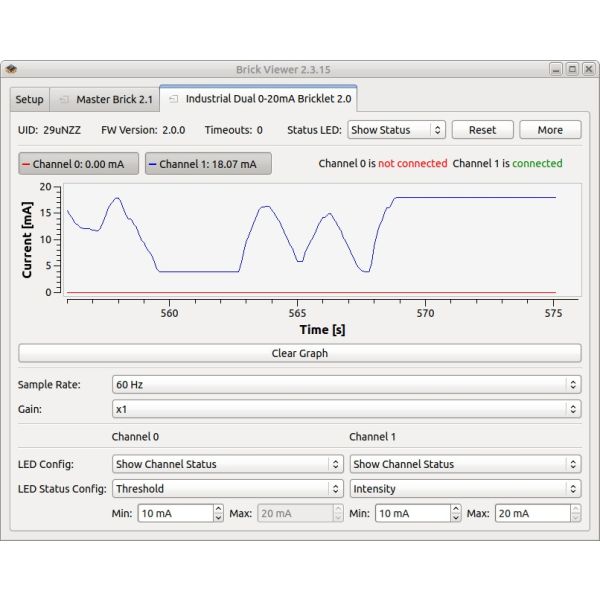Click the 570 label on the time axis

pos(425,313)
